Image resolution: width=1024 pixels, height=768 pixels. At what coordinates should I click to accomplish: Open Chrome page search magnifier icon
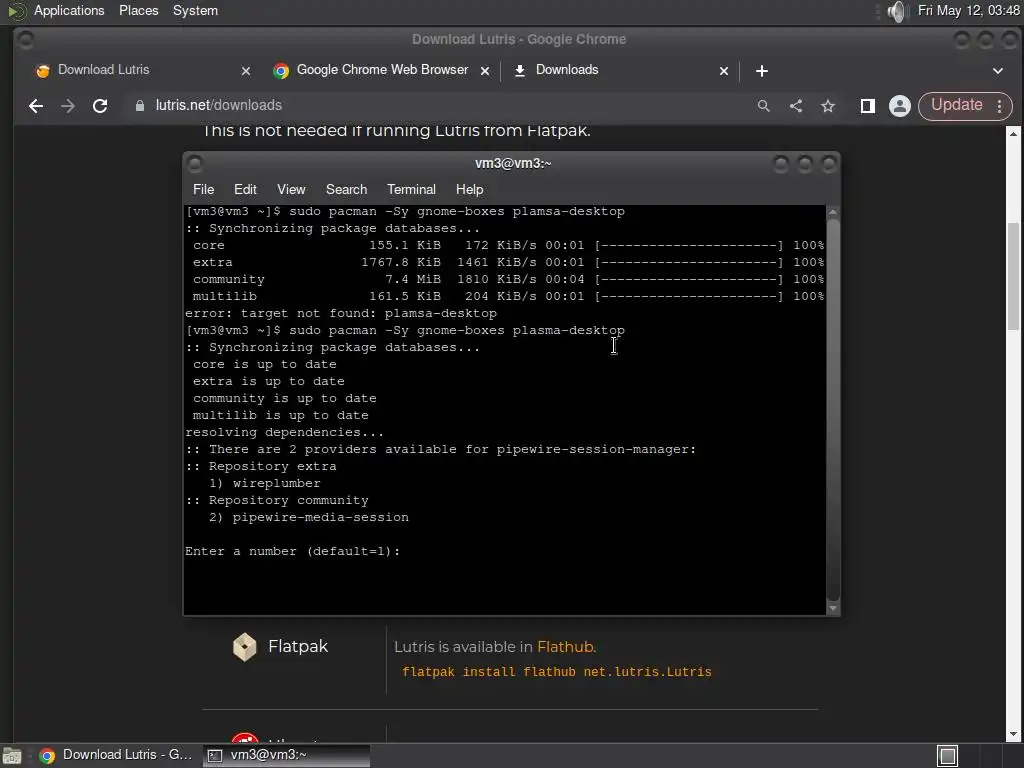click(x=763, y=106)
